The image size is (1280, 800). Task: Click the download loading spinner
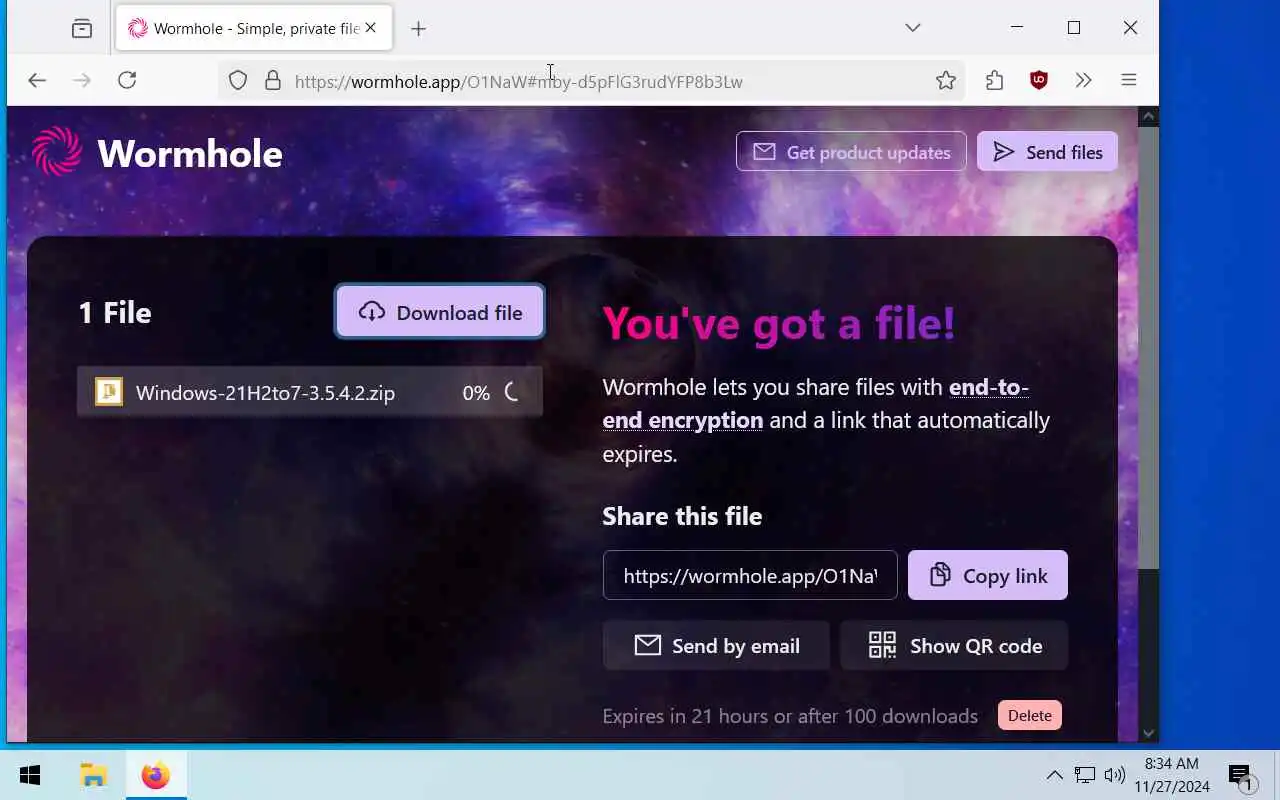point(512,393)
